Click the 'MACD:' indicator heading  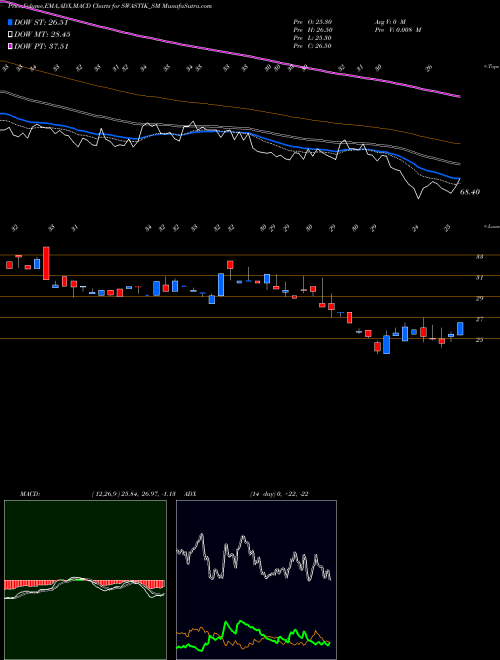pos(29,494)
